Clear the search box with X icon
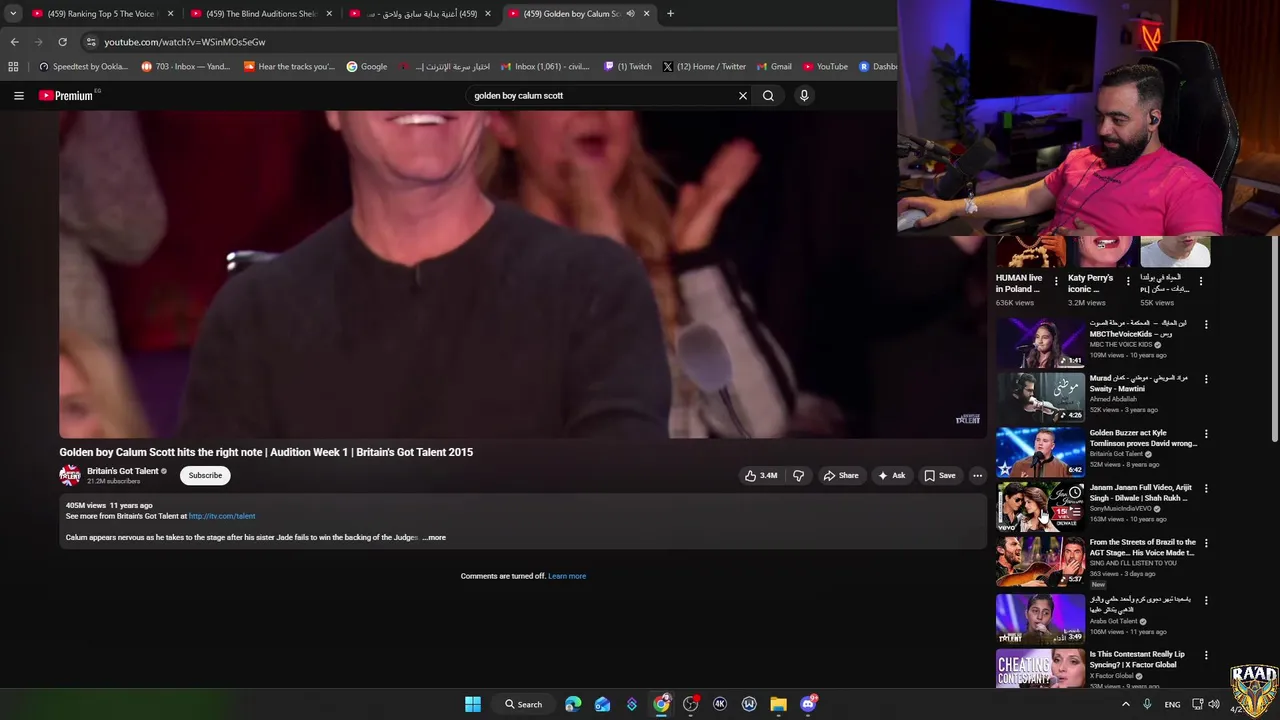 click(743, 96)
